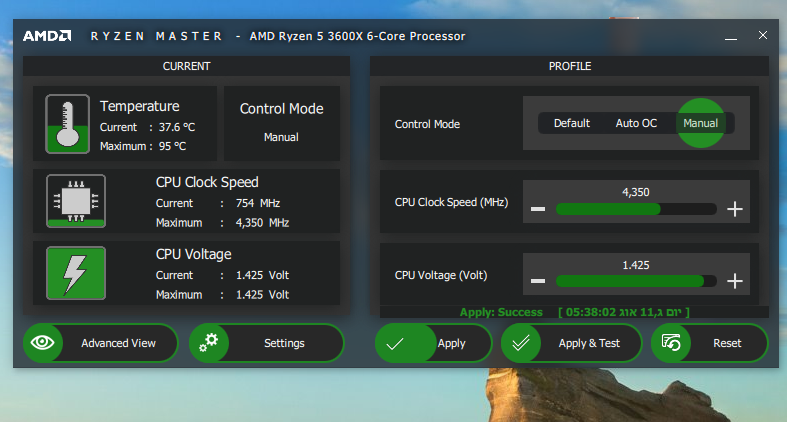Click current clock speed 754 MHz
The height and width of the screenshot is (422, 787).
tap(258, 203)
